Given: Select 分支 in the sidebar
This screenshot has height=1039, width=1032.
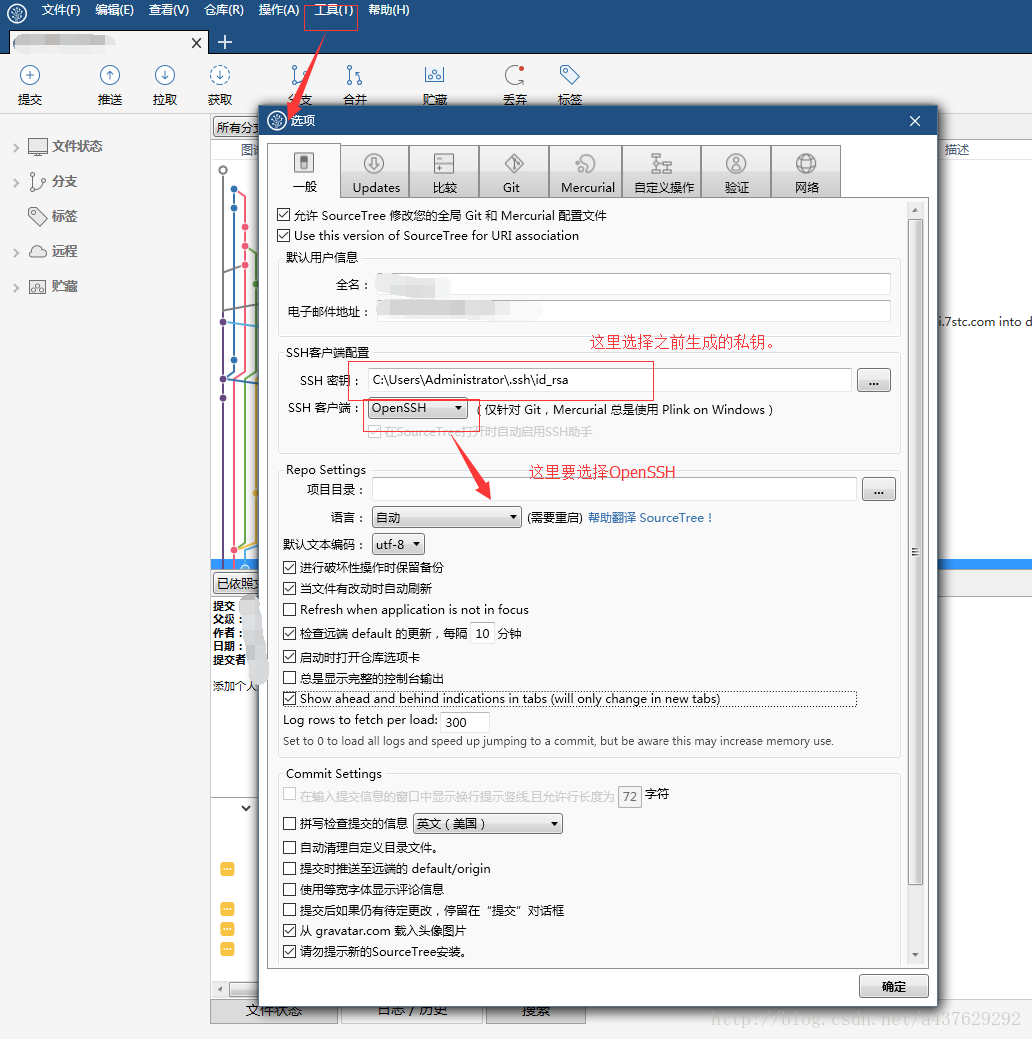Looking at the screenshot, I should [64, 181].
